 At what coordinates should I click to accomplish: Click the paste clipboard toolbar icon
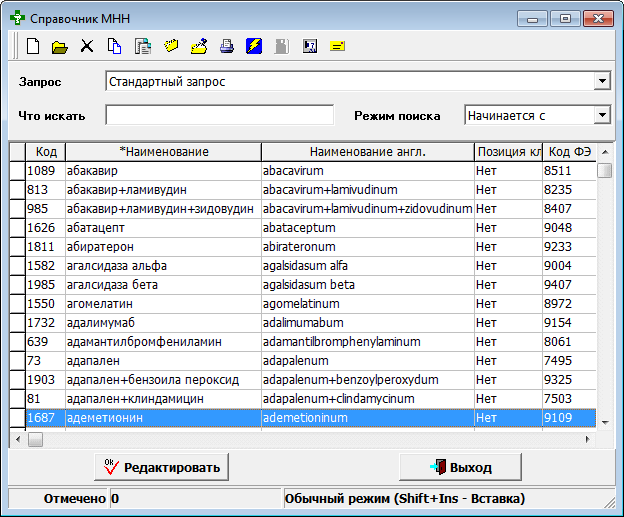(143, 46)
